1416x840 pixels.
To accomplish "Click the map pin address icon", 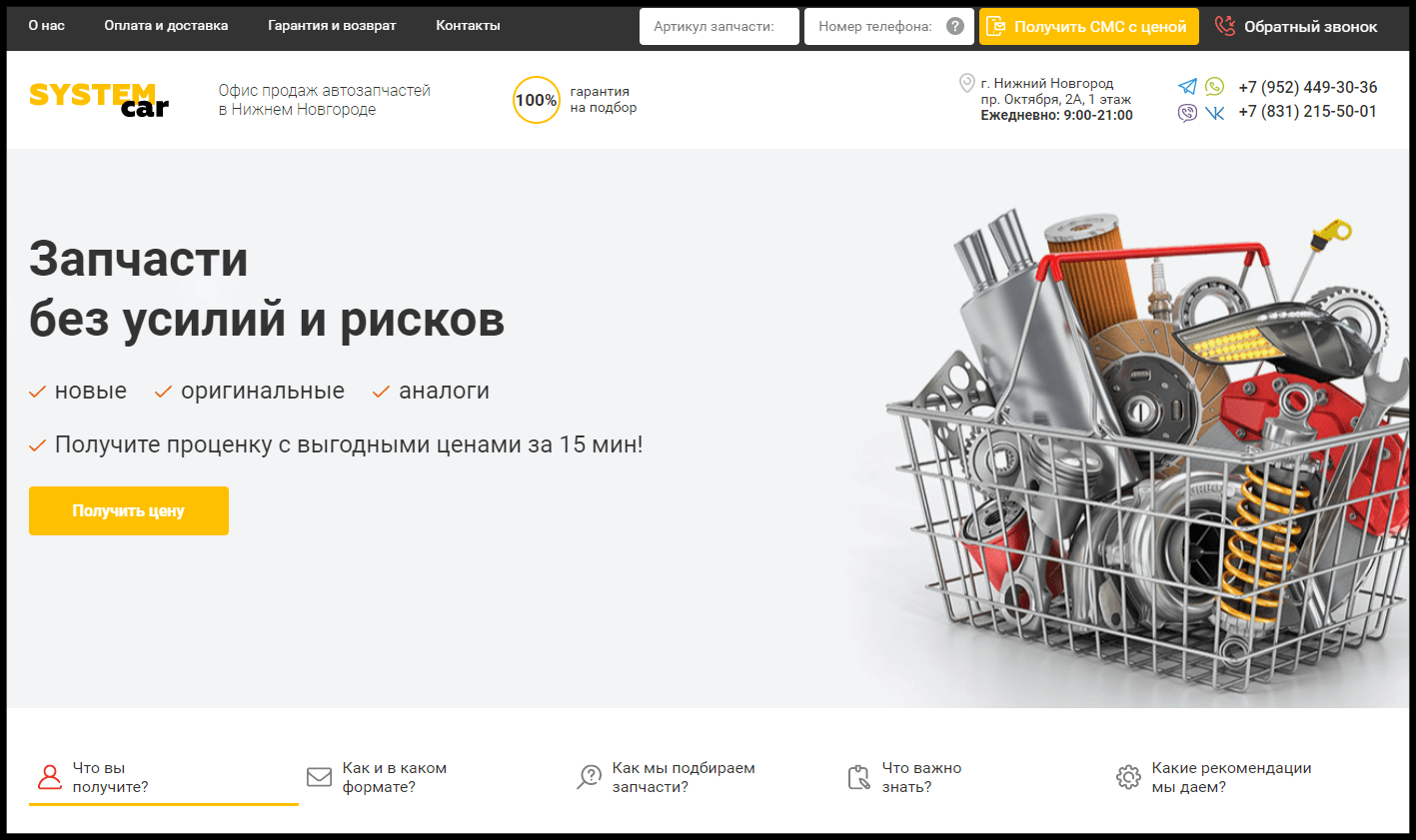I will point(966,83).
